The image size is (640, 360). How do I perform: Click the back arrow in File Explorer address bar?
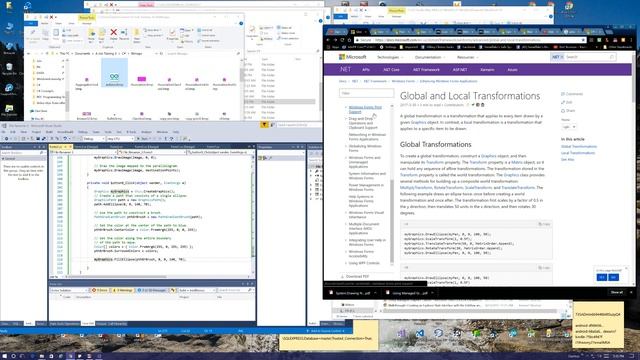coord(28,53)
